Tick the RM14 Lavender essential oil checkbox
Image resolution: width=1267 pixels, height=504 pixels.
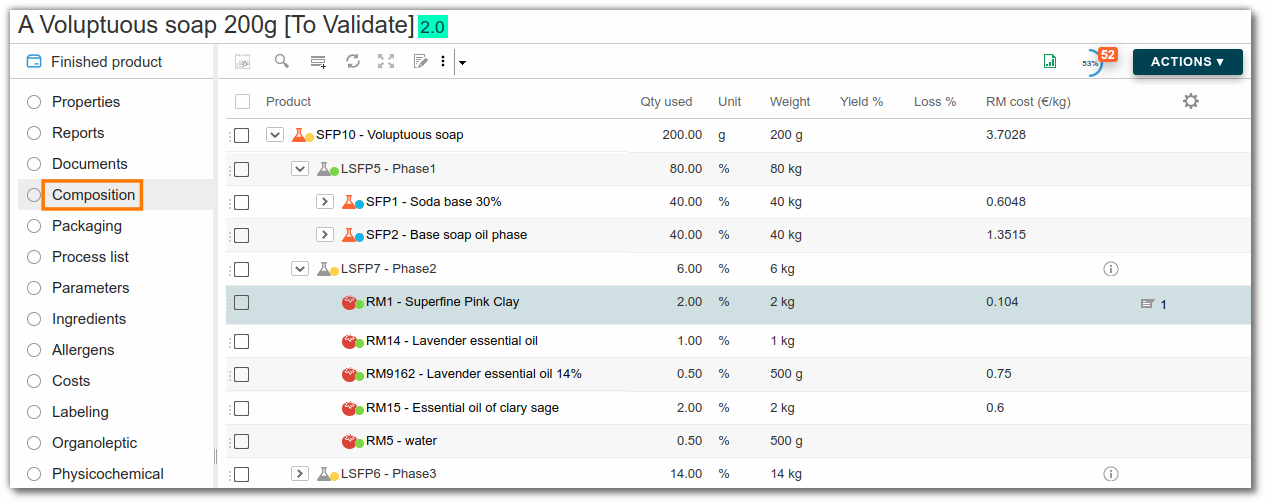click(241, 341)
